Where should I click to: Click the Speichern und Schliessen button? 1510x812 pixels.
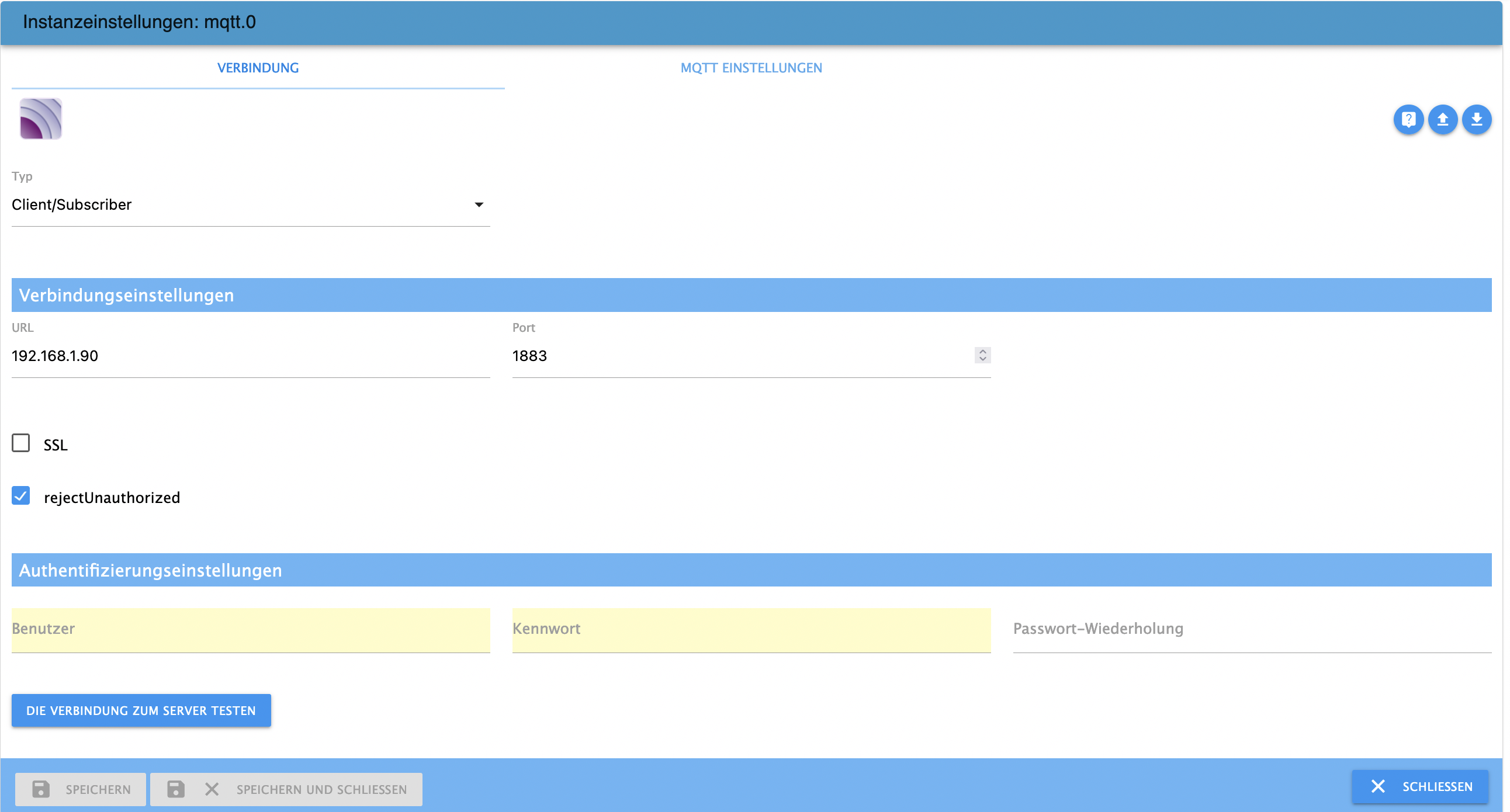coord(286,789)
